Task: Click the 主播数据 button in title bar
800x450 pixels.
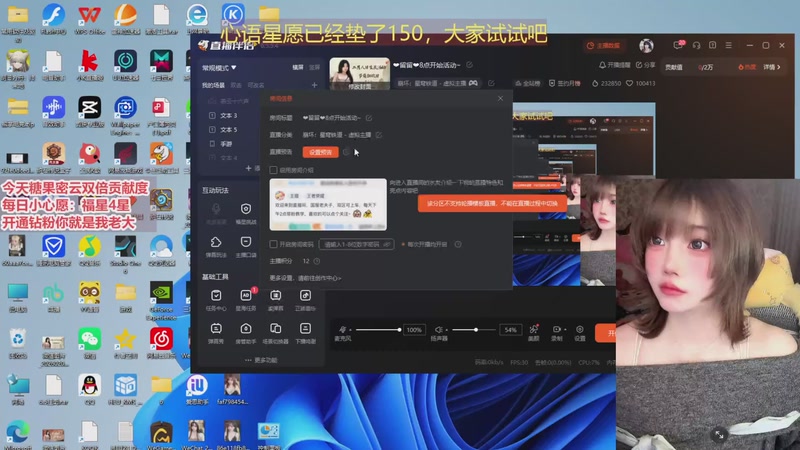Action: click(x=603, y=45)
